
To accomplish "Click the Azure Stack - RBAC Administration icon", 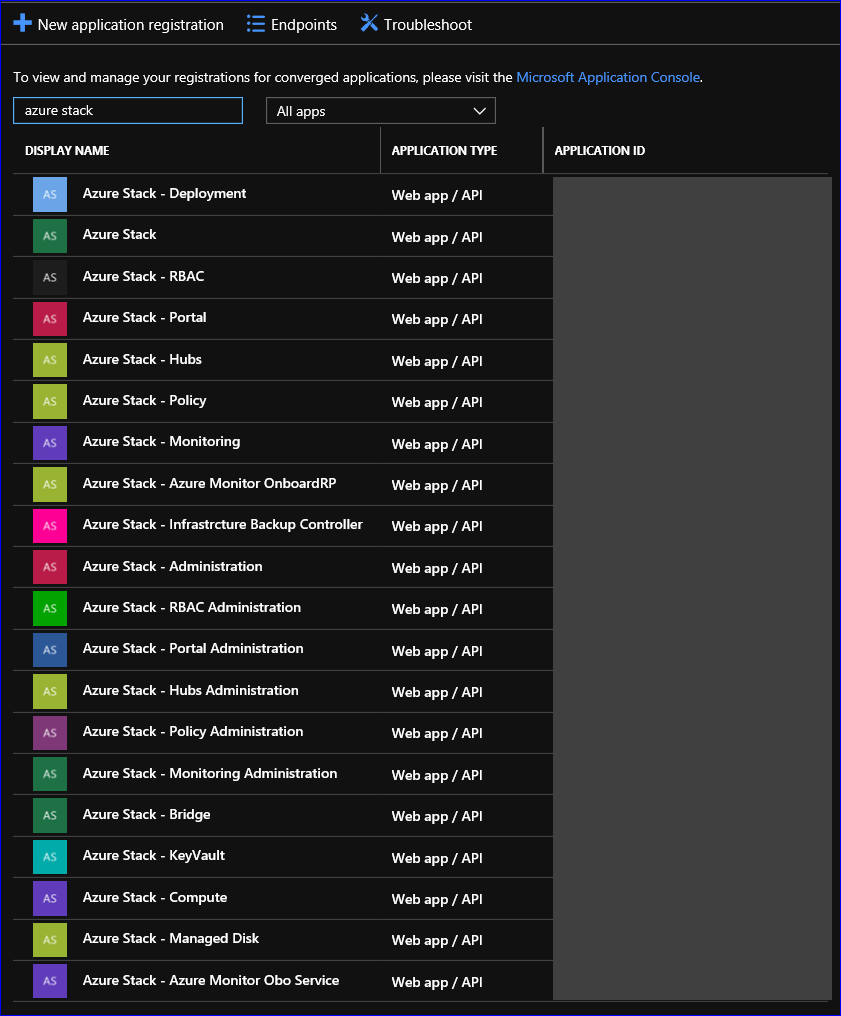I will (50, 608).
